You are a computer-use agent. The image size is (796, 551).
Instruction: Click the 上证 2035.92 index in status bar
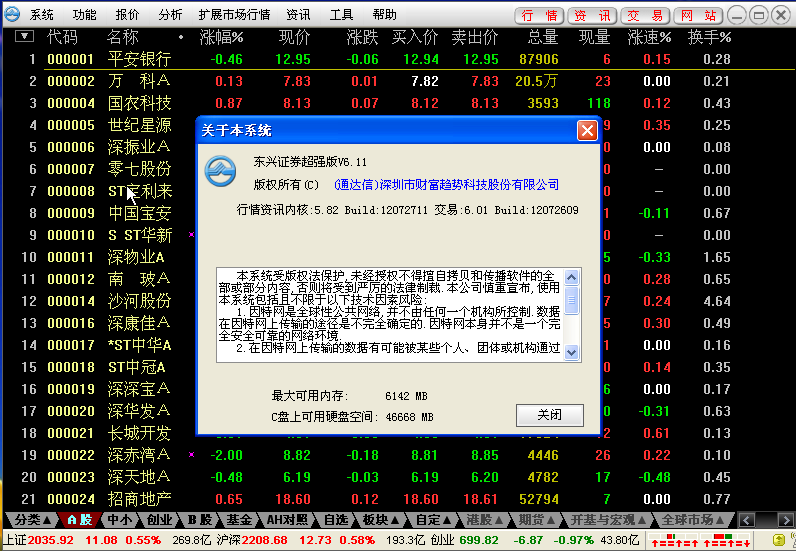39,540
